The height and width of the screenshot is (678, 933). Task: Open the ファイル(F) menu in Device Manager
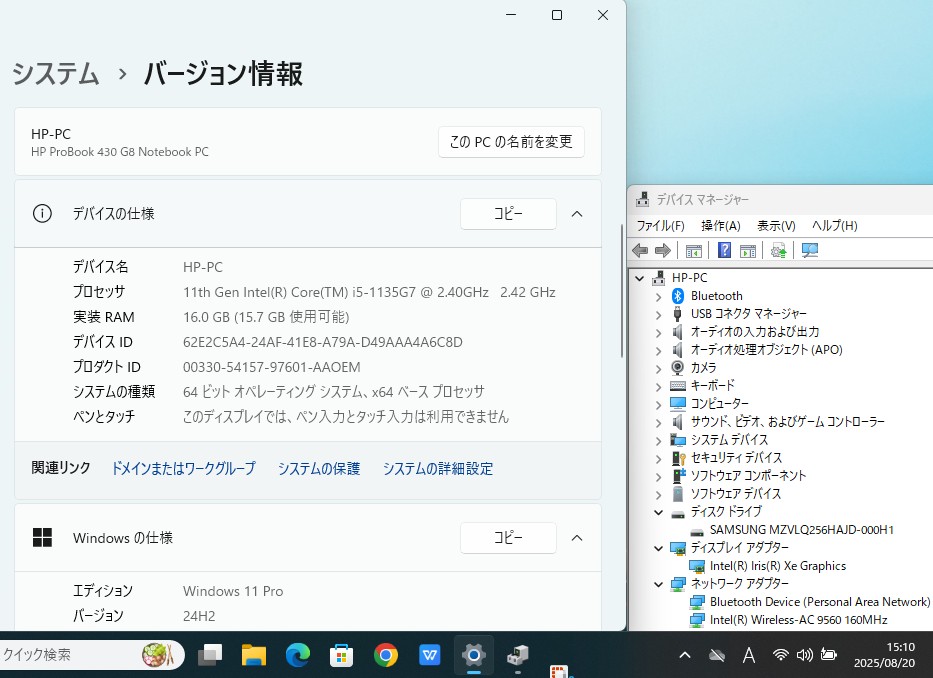(x=660, y=226)
